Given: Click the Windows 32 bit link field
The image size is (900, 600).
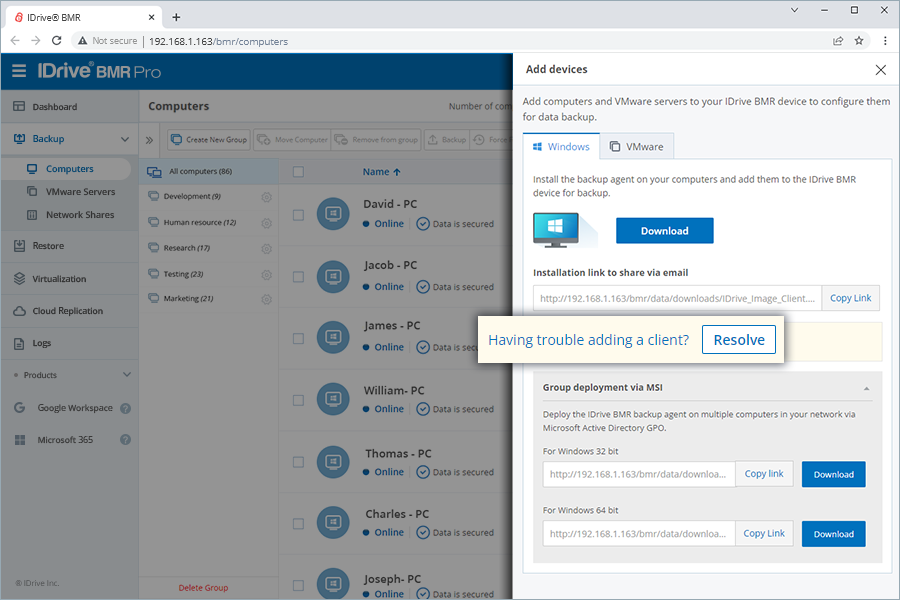Looking at the screenshot, I should pos(639,474).
